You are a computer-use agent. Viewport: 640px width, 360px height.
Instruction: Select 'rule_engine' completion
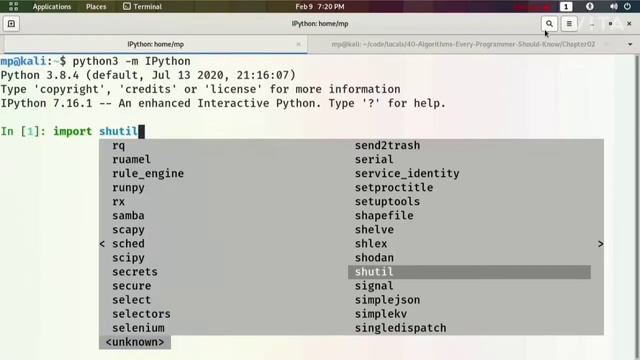148,173
